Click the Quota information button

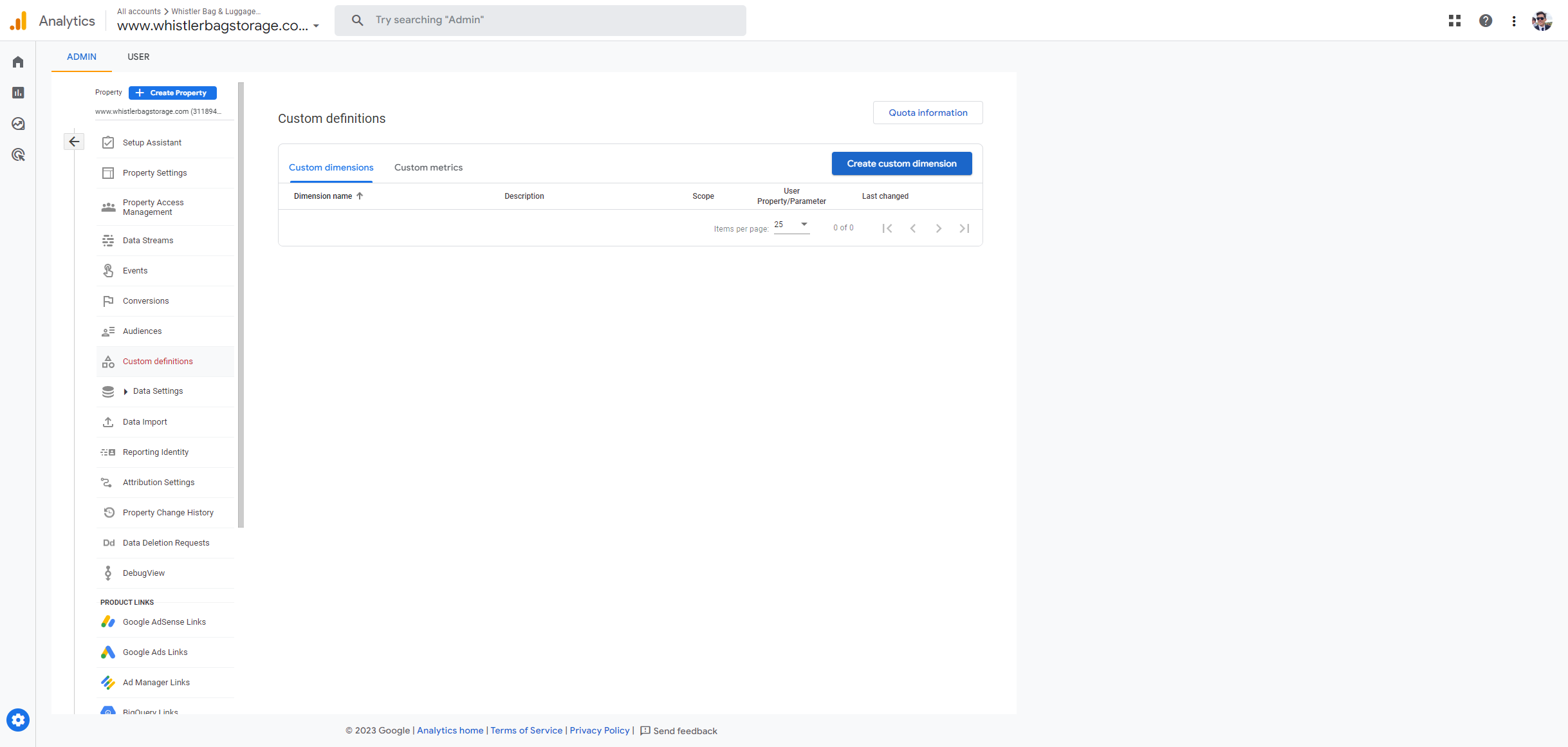click(x=928, y=113)
